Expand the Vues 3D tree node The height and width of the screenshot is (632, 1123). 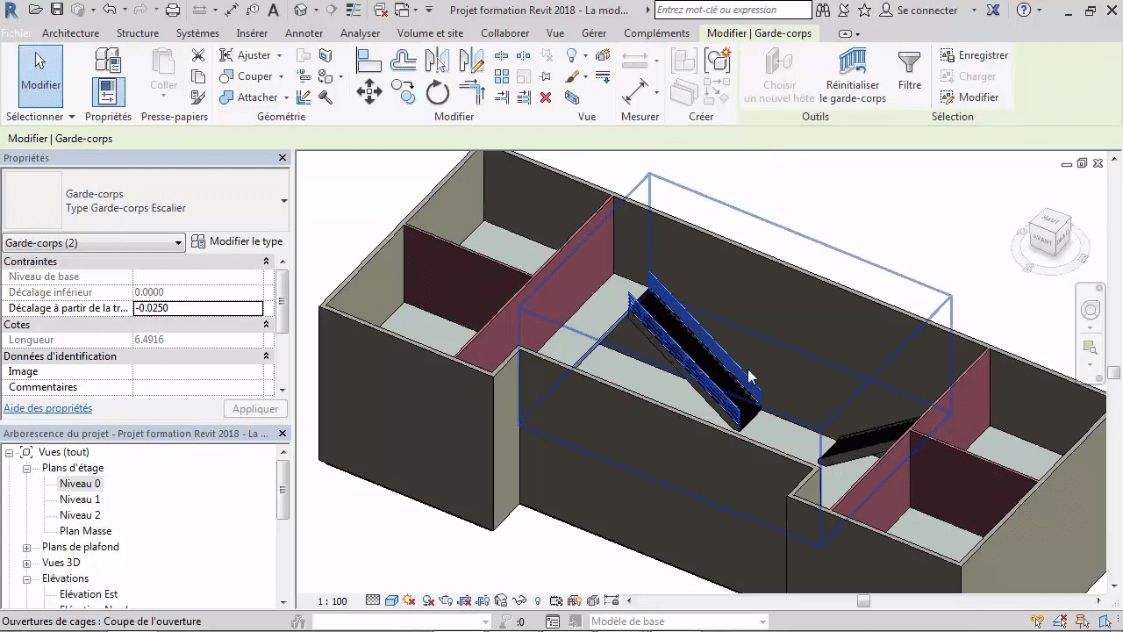[x=28, y=563]
